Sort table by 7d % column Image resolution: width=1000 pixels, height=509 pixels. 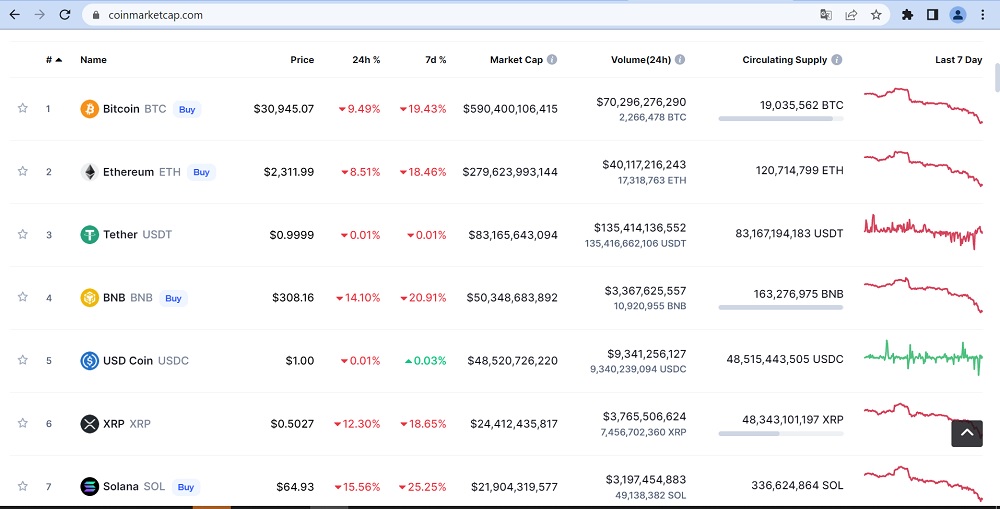click(x=436, y=60)
